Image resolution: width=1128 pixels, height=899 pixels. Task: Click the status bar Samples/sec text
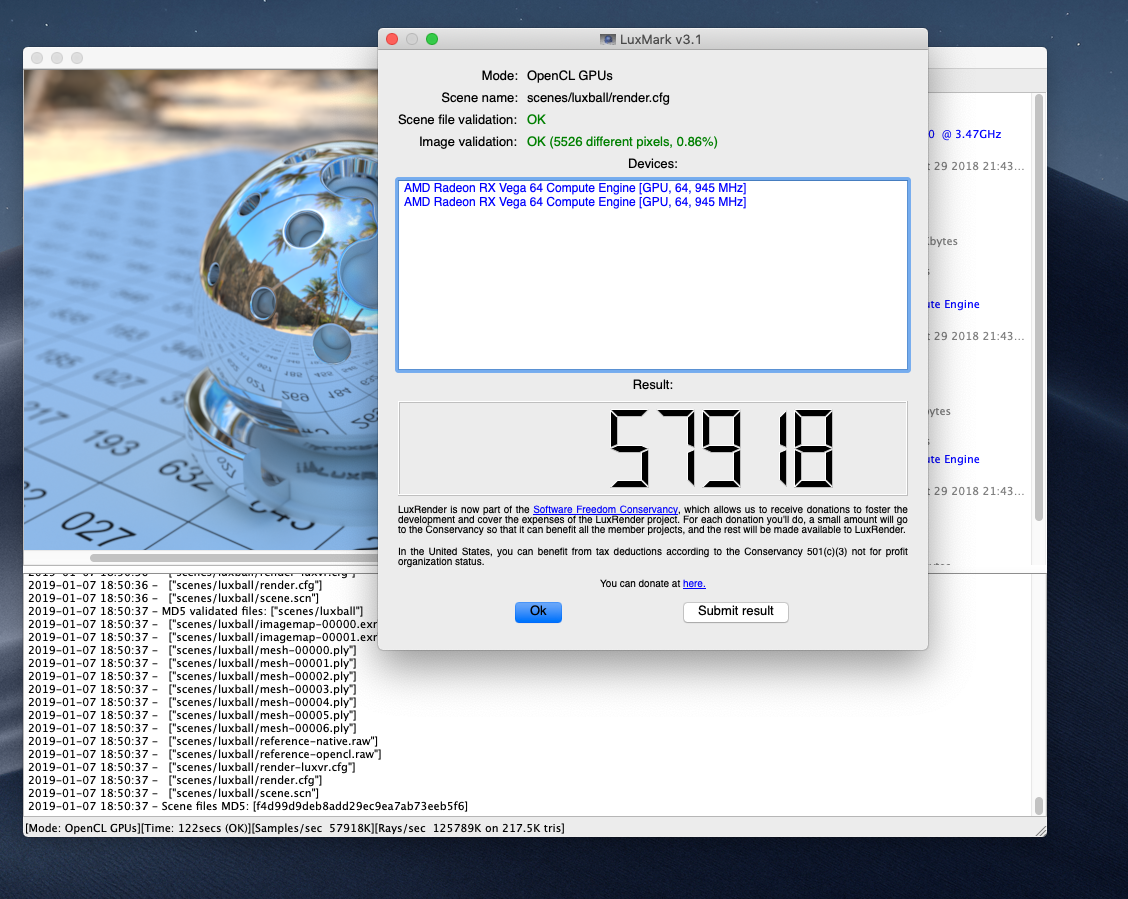point(312,829)
